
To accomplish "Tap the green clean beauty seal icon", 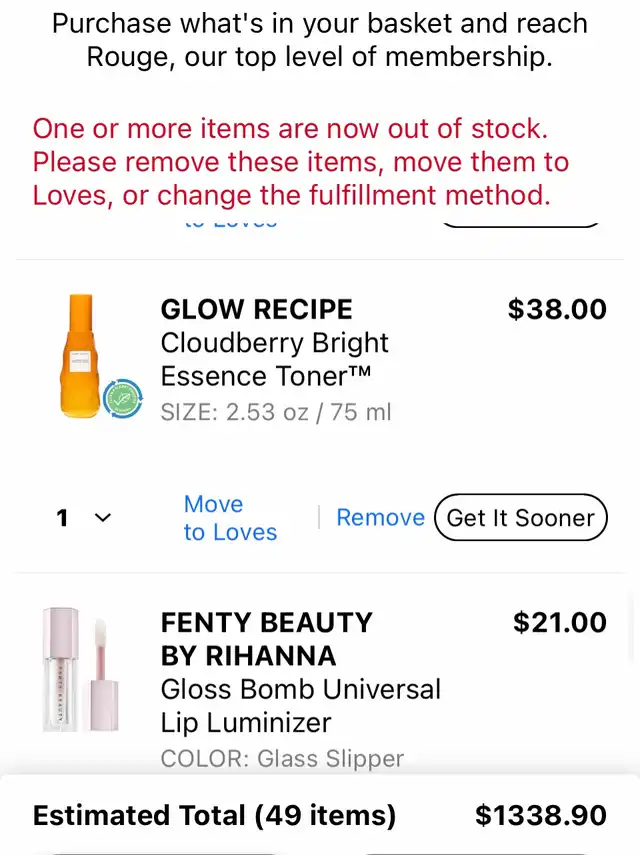I will (123, 399).
